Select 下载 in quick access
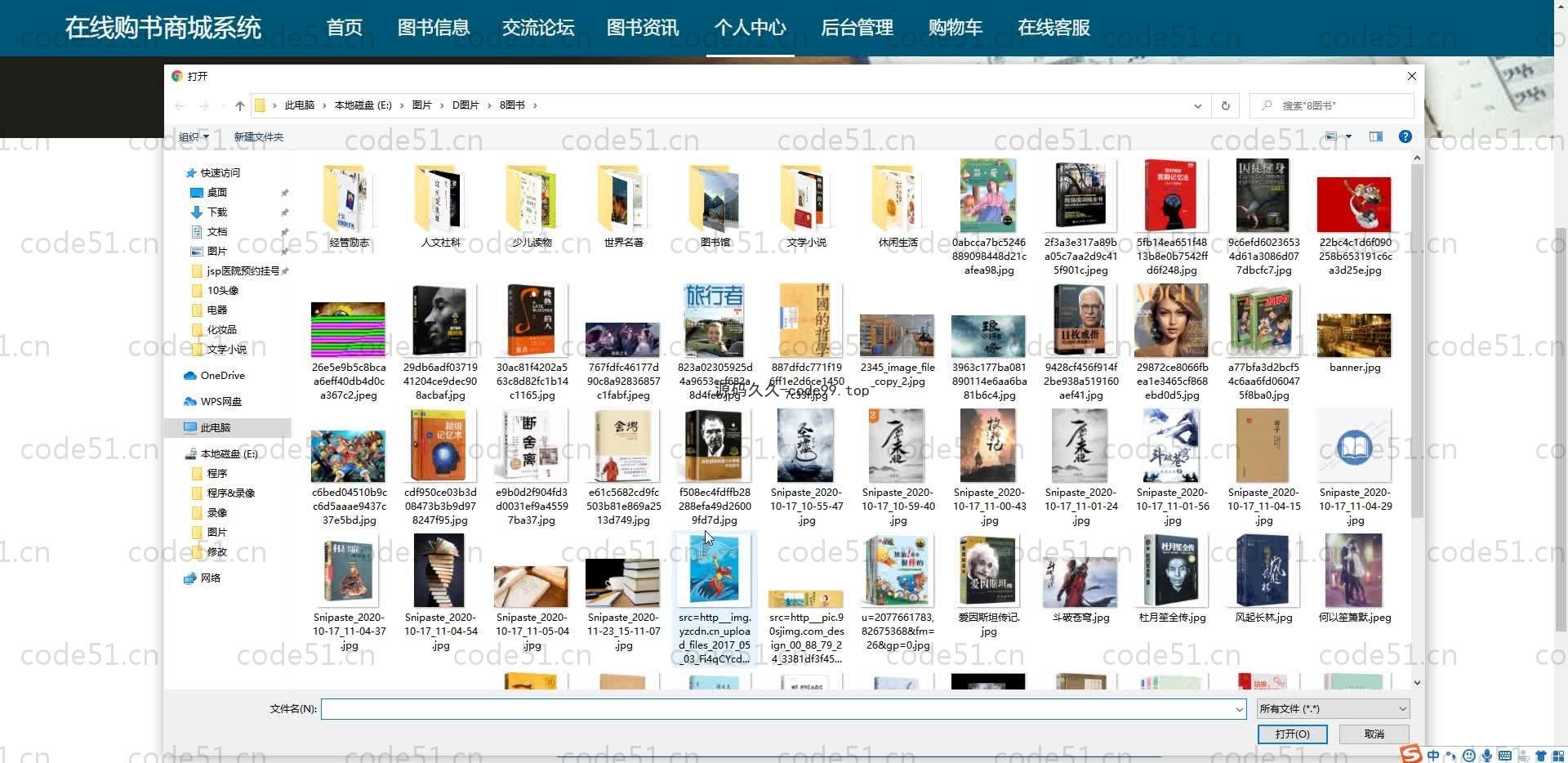This screenshot has height=763, width=1568. click(x=217, y=212)
